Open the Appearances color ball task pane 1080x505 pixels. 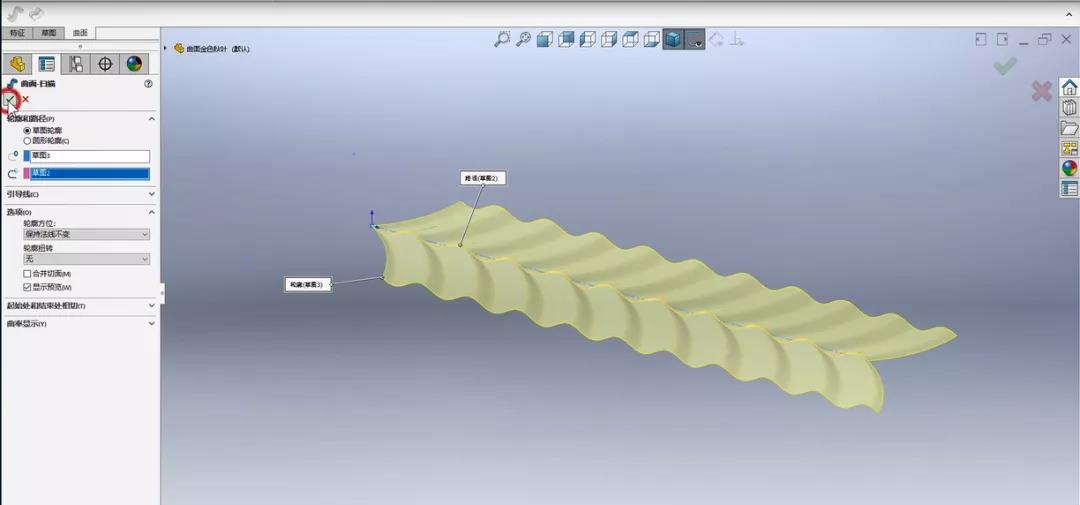pyautogui.click(x=1070, y=168)
